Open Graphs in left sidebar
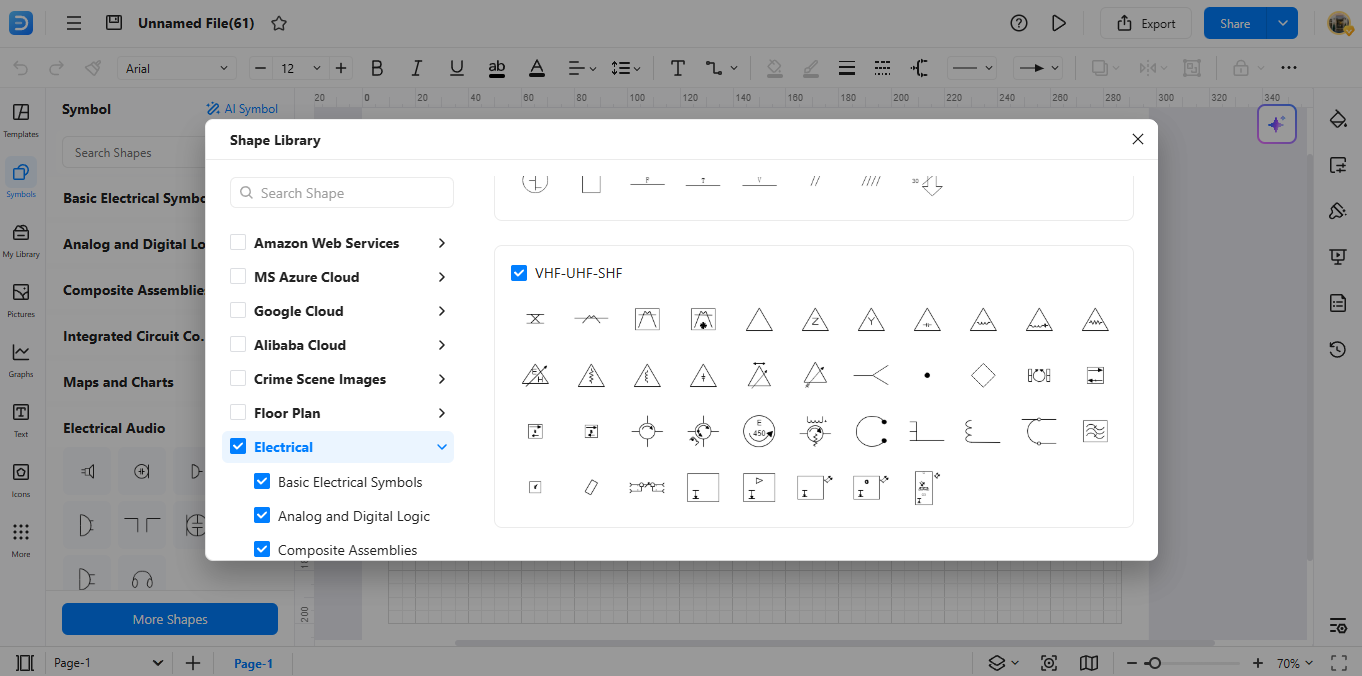The image size is (1362, 676). pyautogui.click(x=21, y=360)
